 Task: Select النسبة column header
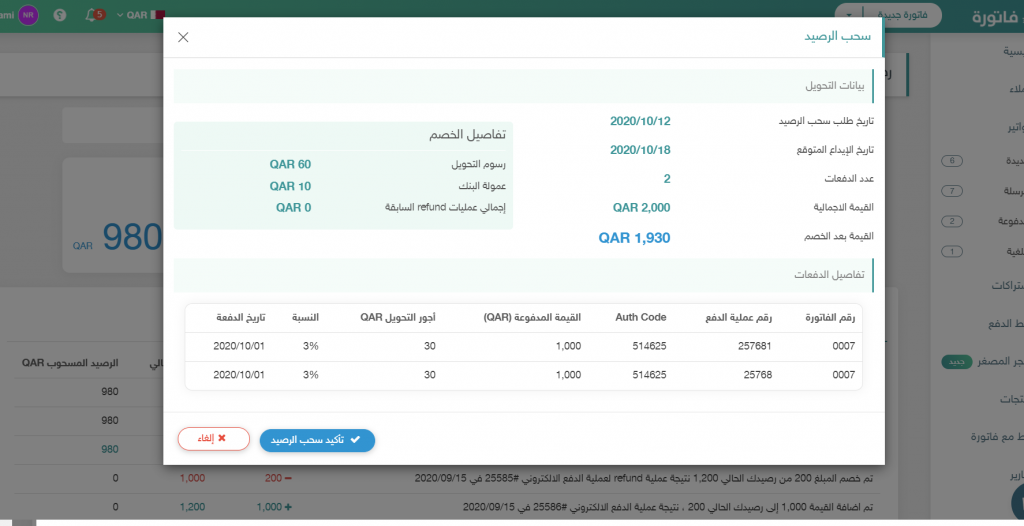[305, 318]
